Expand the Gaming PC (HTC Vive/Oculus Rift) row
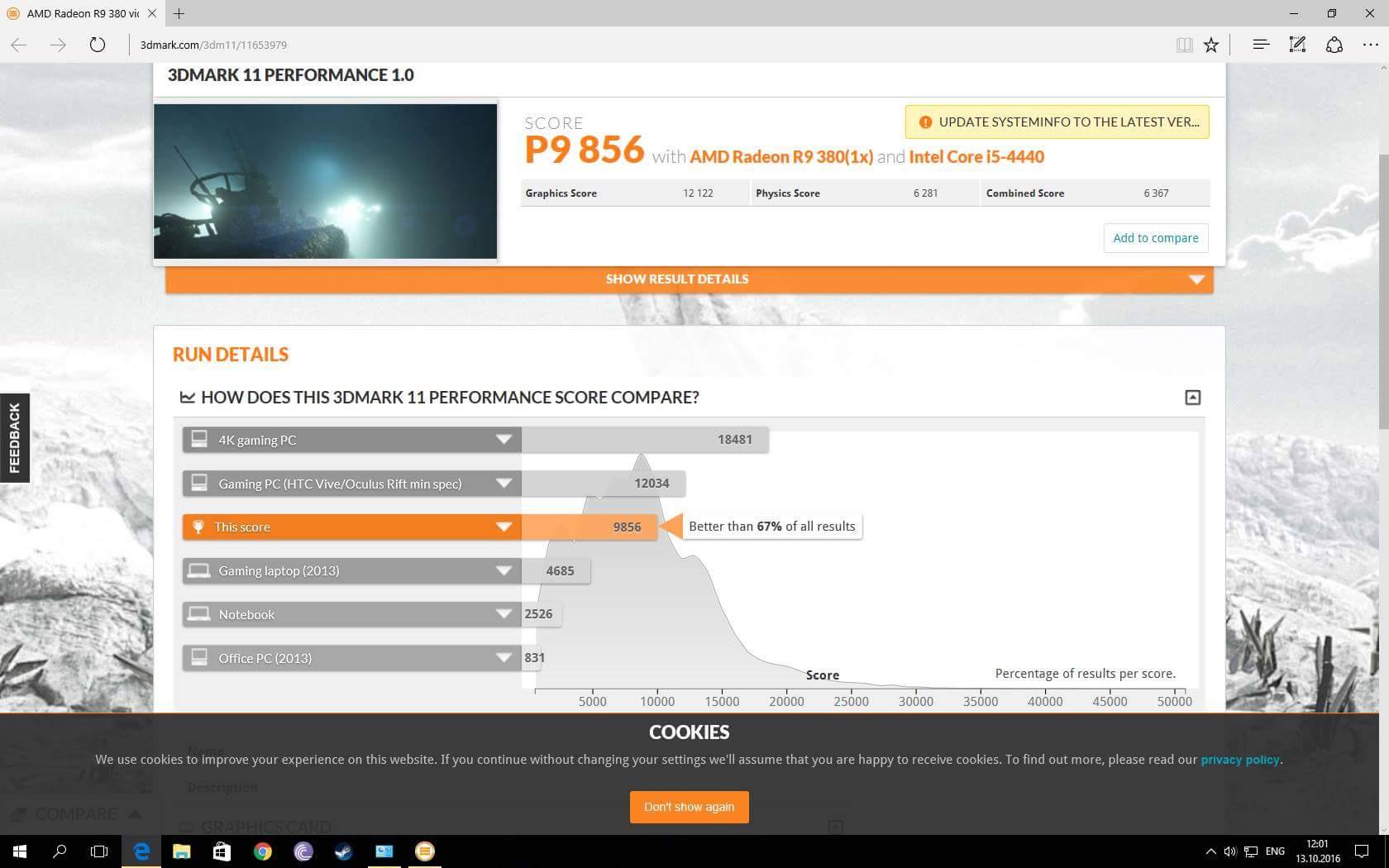1389x868 pixels. pyautogui.click(x=351, y=484)
